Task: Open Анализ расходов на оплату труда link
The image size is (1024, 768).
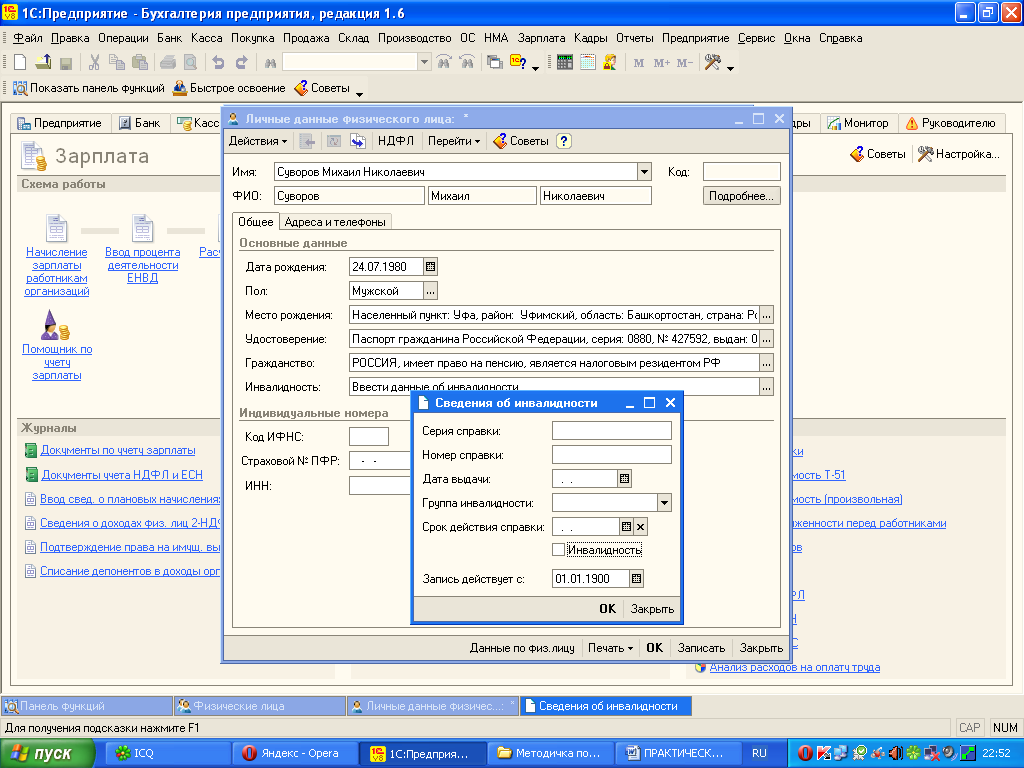Action: click(x=794, y=667)
